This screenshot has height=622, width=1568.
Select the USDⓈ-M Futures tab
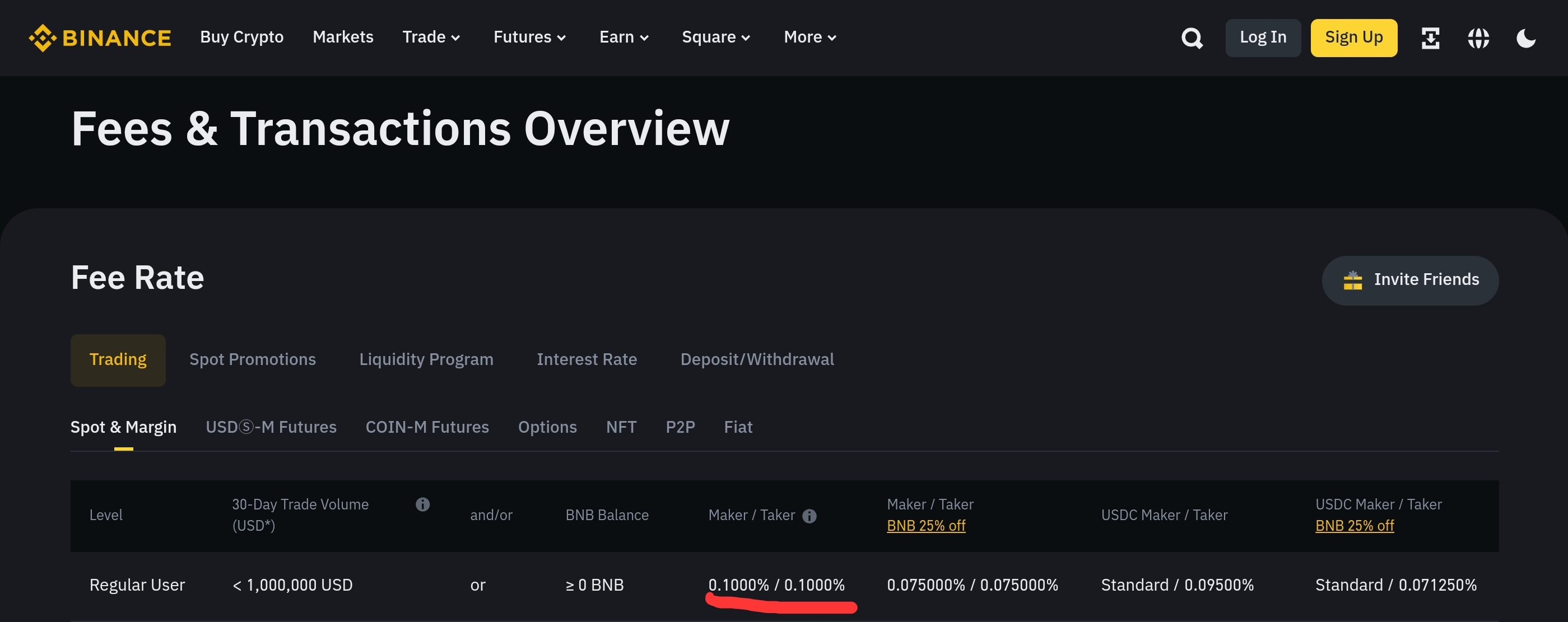tap(271, 427)
